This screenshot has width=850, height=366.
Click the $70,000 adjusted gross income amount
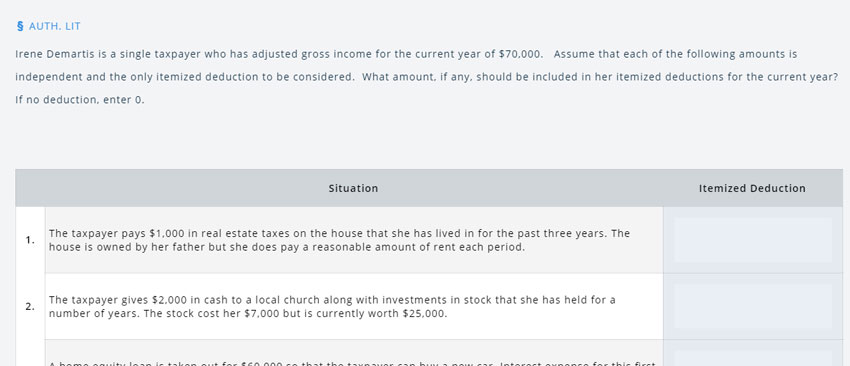click(520, 54)
